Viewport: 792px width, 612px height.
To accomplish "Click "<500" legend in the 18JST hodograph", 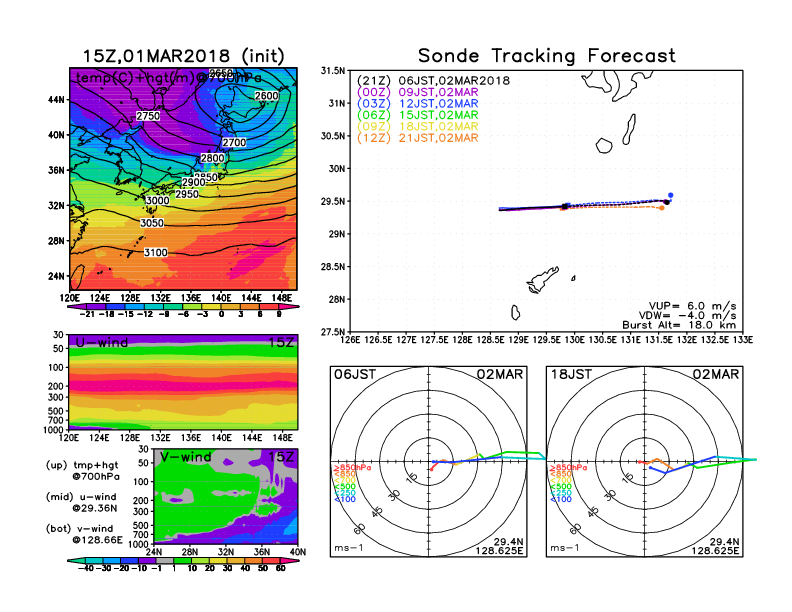I will 561,486.
